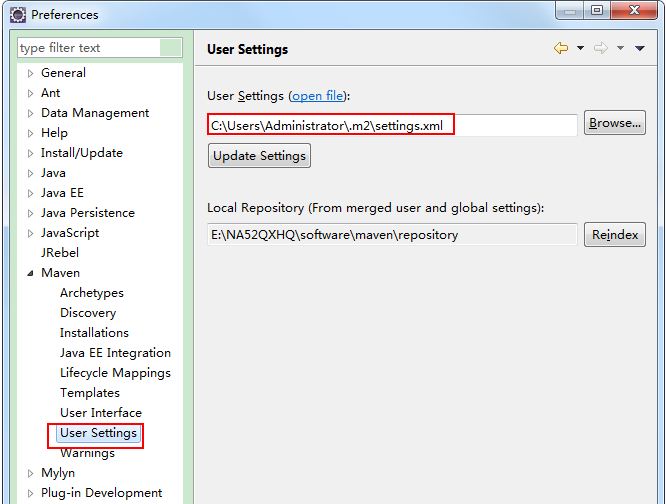Click Browse for settings file
Viewport: 666px width, 504px height.
[x=615, y=123]
